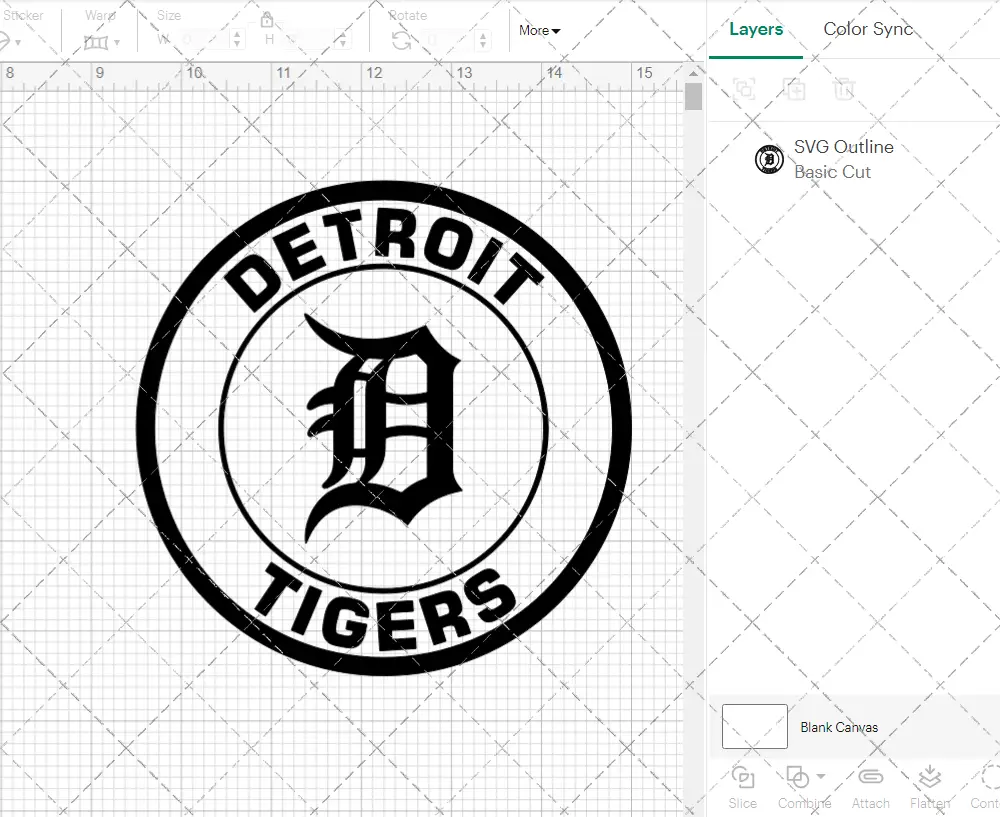Image resolution: width=1000 pixels, height=817 pixels.
Task: Open the More dropdown
Action: point(539,31)
